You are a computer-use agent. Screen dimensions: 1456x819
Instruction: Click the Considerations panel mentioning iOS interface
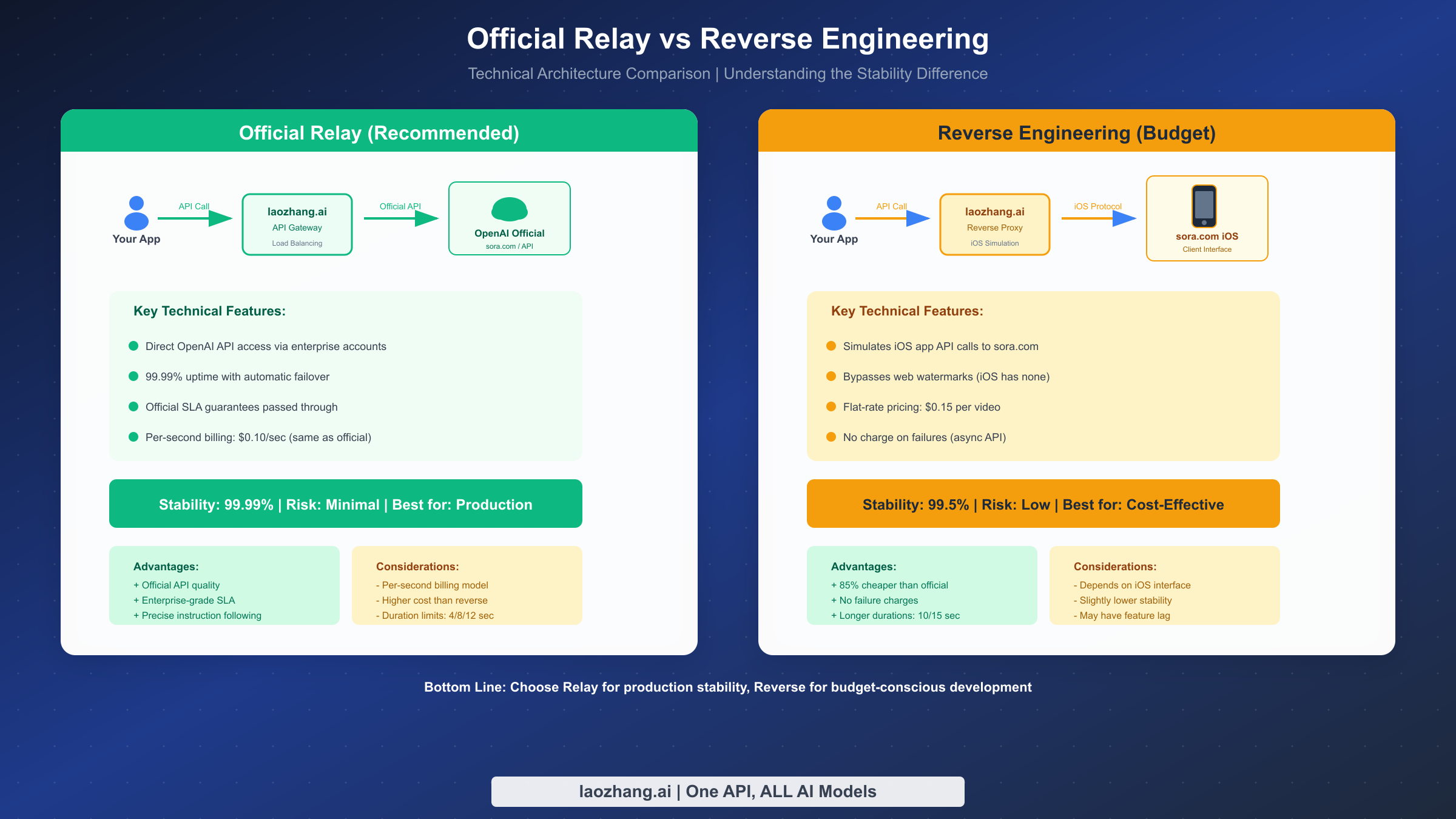coord(1165,585)
